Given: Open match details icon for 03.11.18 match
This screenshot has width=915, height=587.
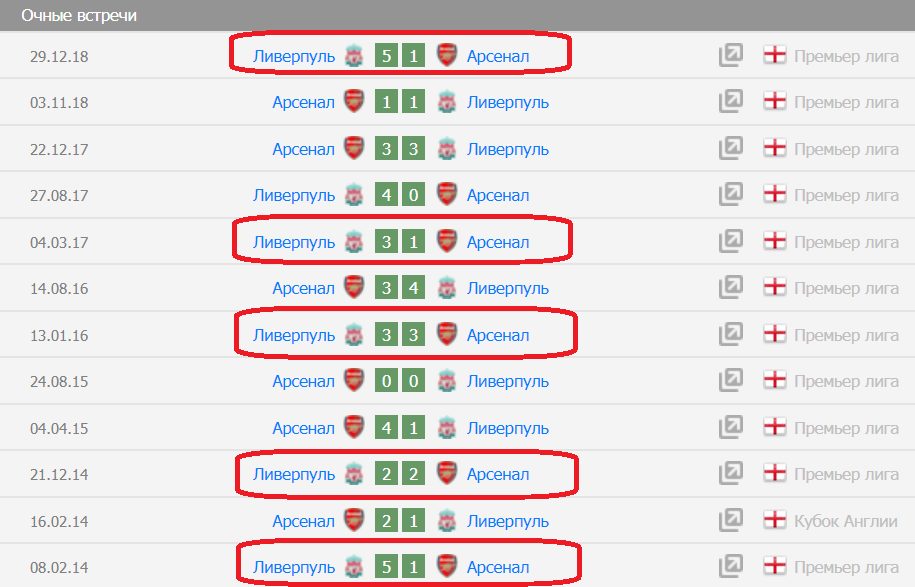Looking at the screenshot, I should pyautogui.click(x=731, y=102).
